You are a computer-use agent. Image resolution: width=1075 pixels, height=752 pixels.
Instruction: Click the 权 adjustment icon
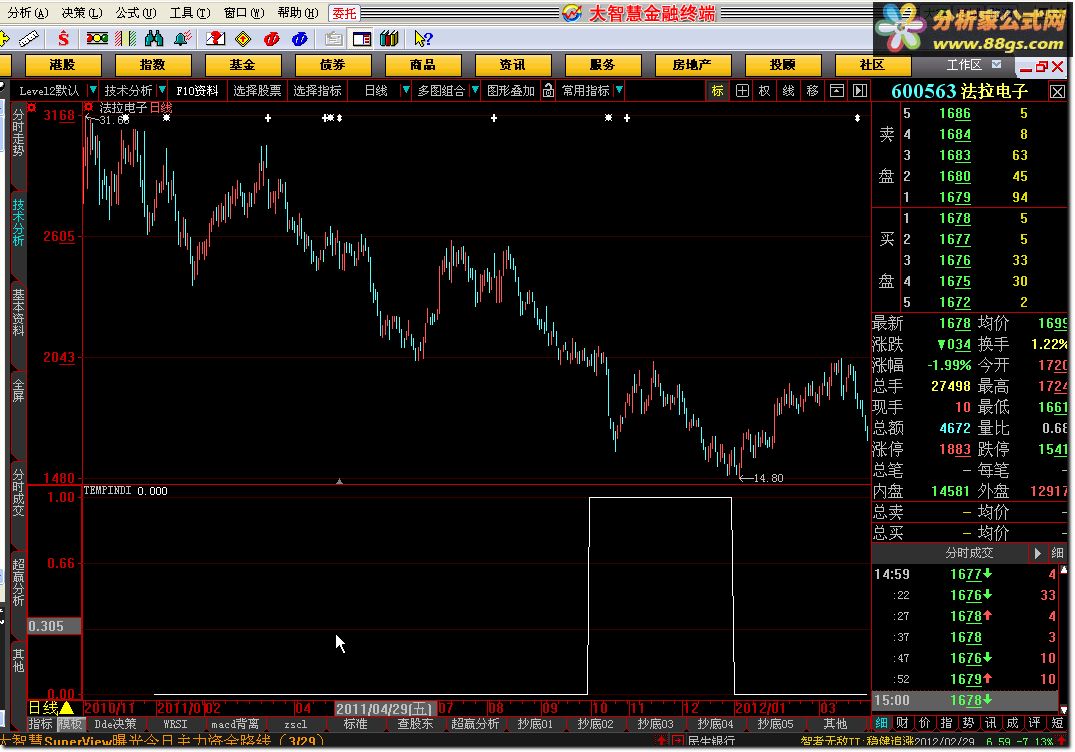point(764,90)
